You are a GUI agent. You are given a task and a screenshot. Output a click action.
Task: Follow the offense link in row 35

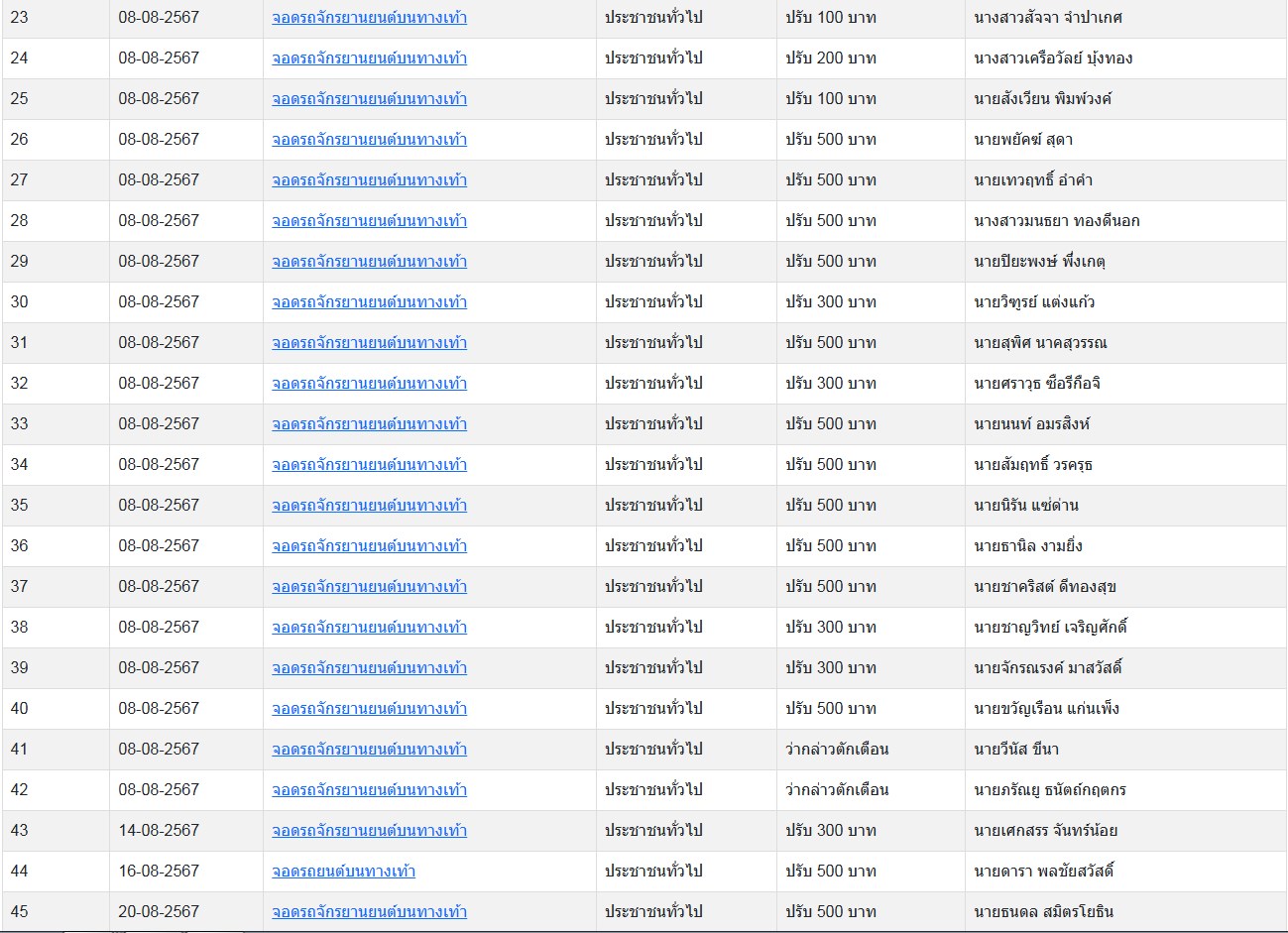click(369, 506)
